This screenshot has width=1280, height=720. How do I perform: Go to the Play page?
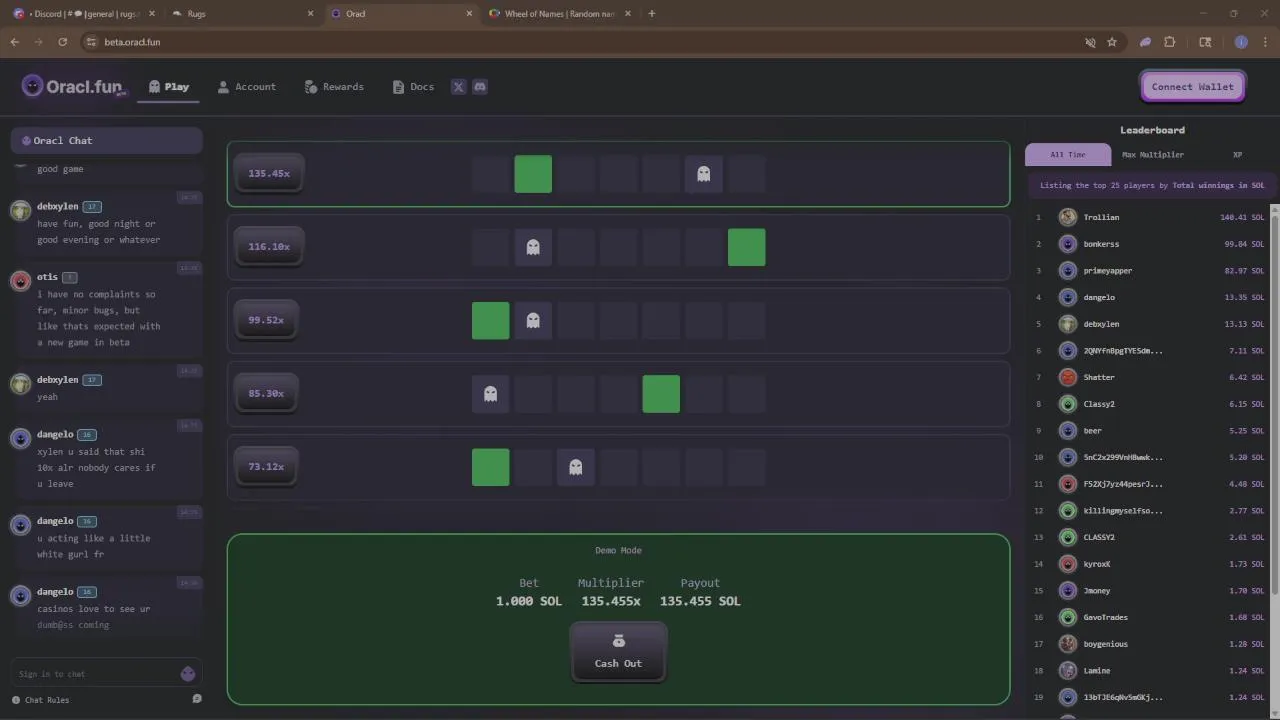point(169,87)
